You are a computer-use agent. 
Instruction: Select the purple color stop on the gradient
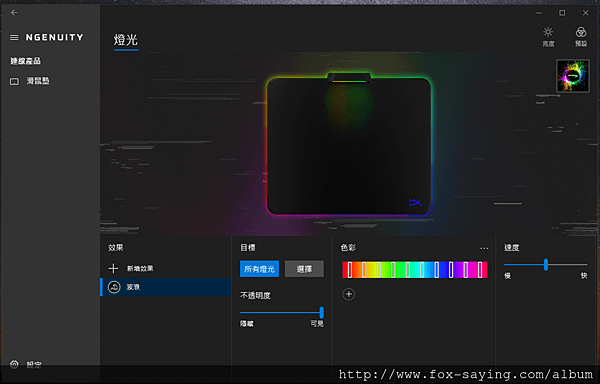coord(465,270)
